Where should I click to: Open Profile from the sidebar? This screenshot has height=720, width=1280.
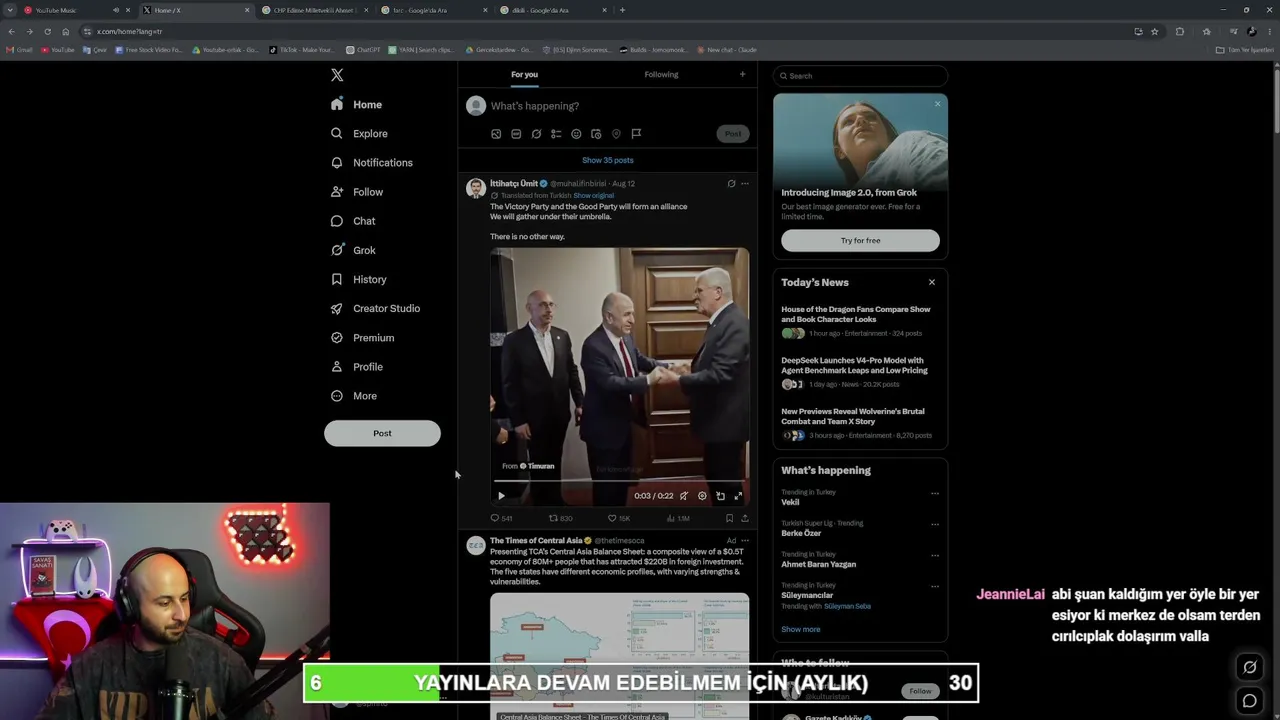click(x=357, y=367)
